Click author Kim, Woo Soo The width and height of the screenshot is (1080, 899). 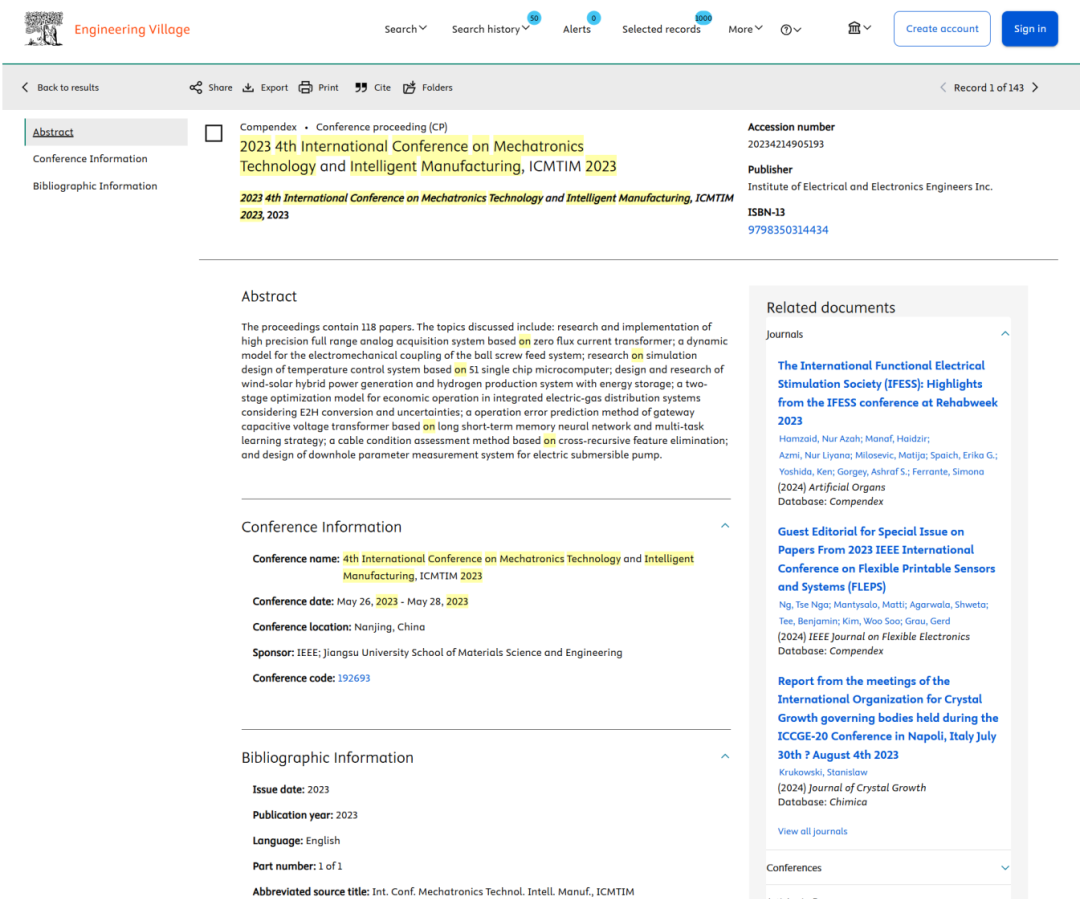871,621
